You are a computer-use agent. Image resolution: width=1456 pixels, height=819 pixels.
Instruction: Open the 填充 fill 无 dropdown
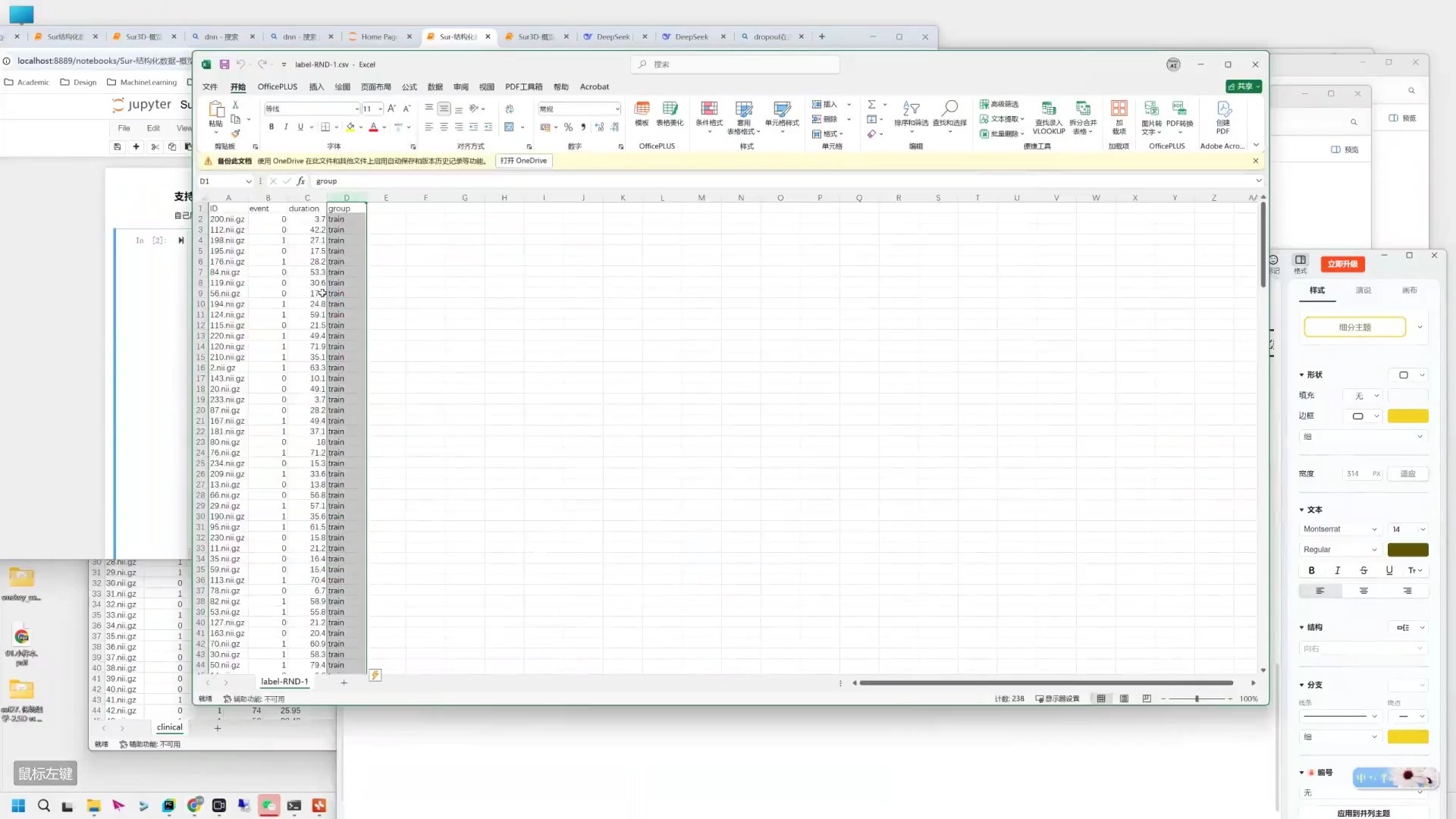point(1363,396)
